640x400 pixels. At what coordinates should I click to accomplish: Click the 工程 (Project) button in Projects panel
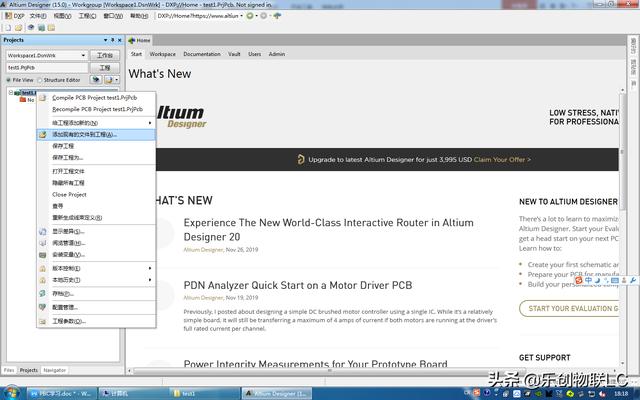coord(104,67)
